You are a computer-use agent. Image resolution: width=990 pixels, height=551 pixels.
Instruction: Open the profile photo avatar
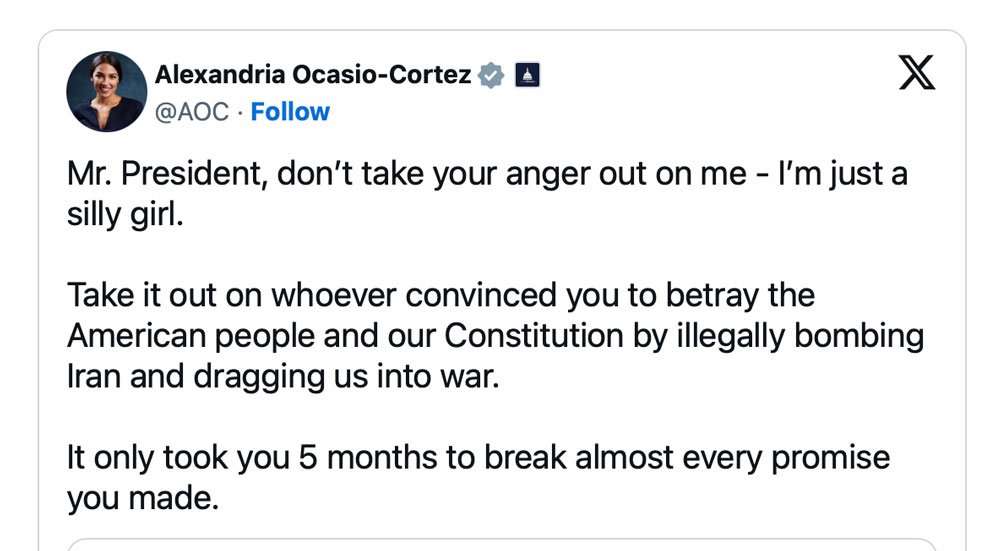click(107, 92)
